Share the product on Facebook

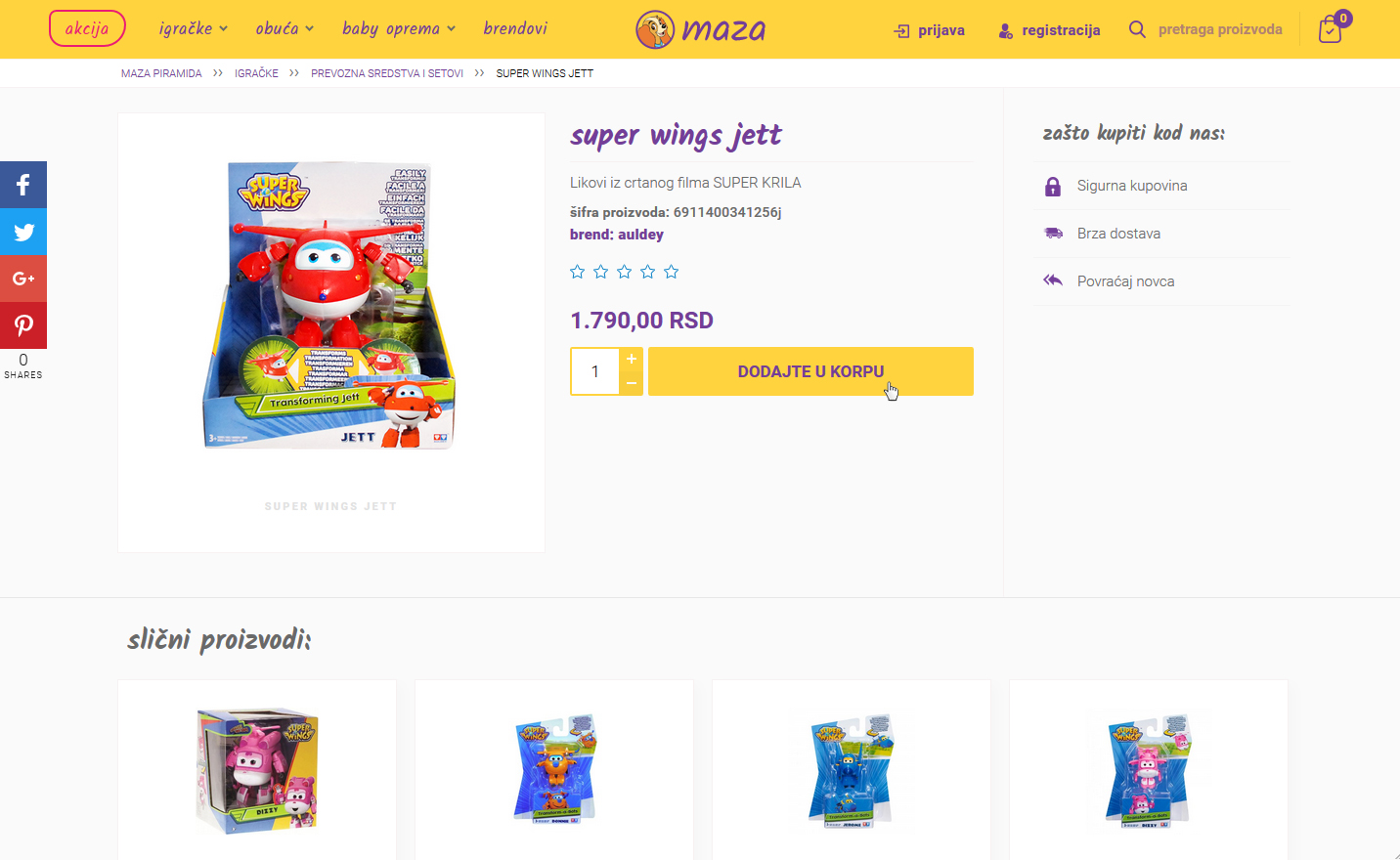(x=23, y=185)
